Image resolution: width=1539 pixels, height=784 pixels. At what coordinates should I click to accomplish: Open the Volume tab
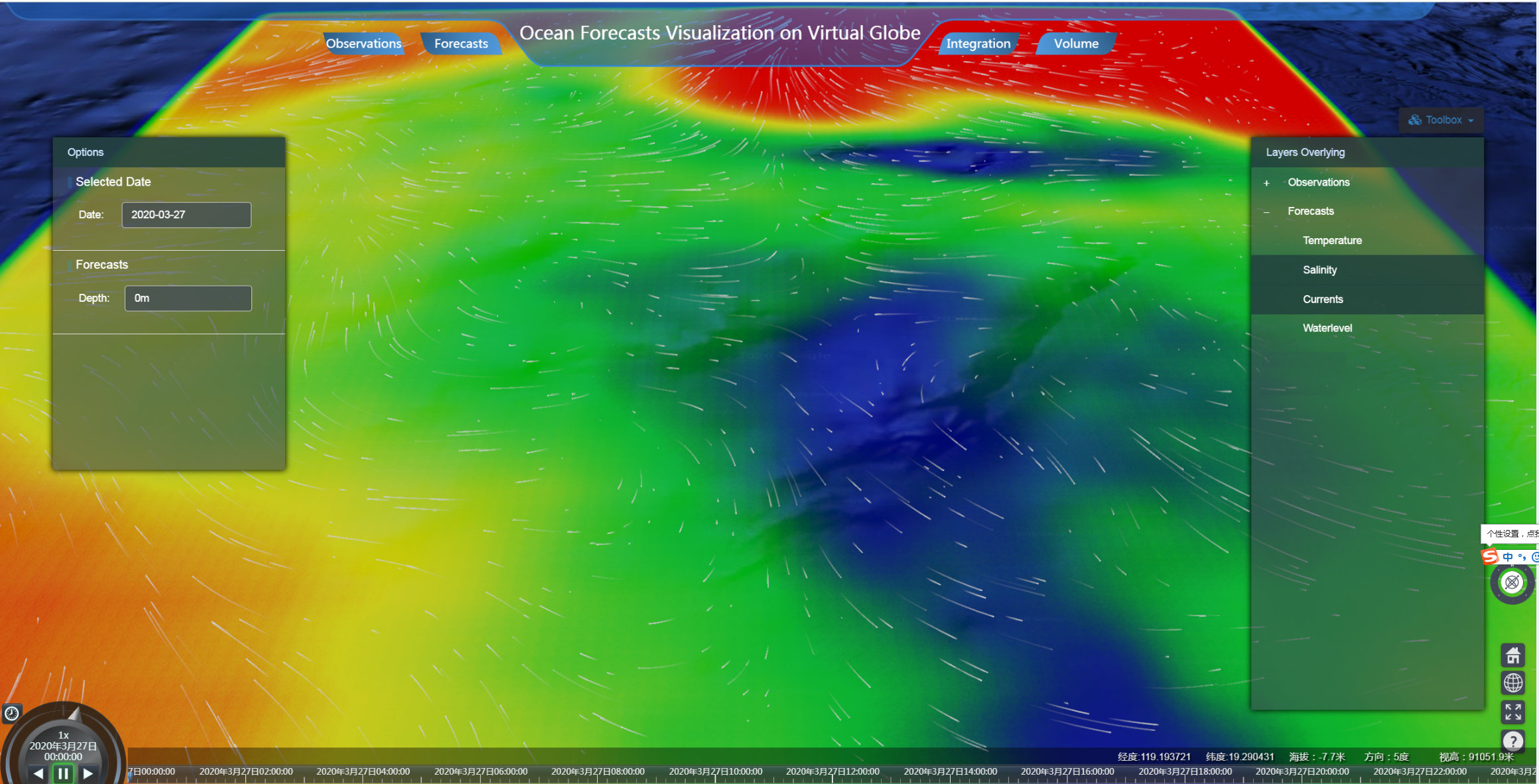pos(1075,44)
